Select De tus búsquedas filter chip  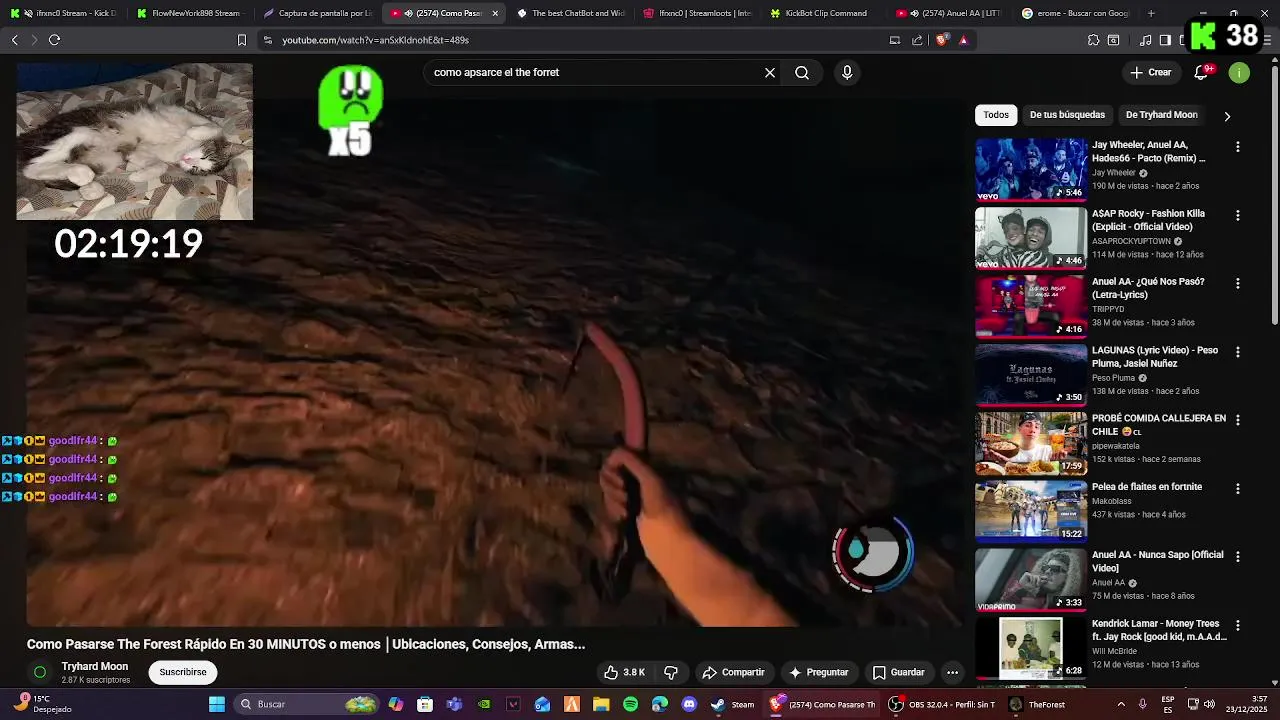click(x=1067, y=115)
